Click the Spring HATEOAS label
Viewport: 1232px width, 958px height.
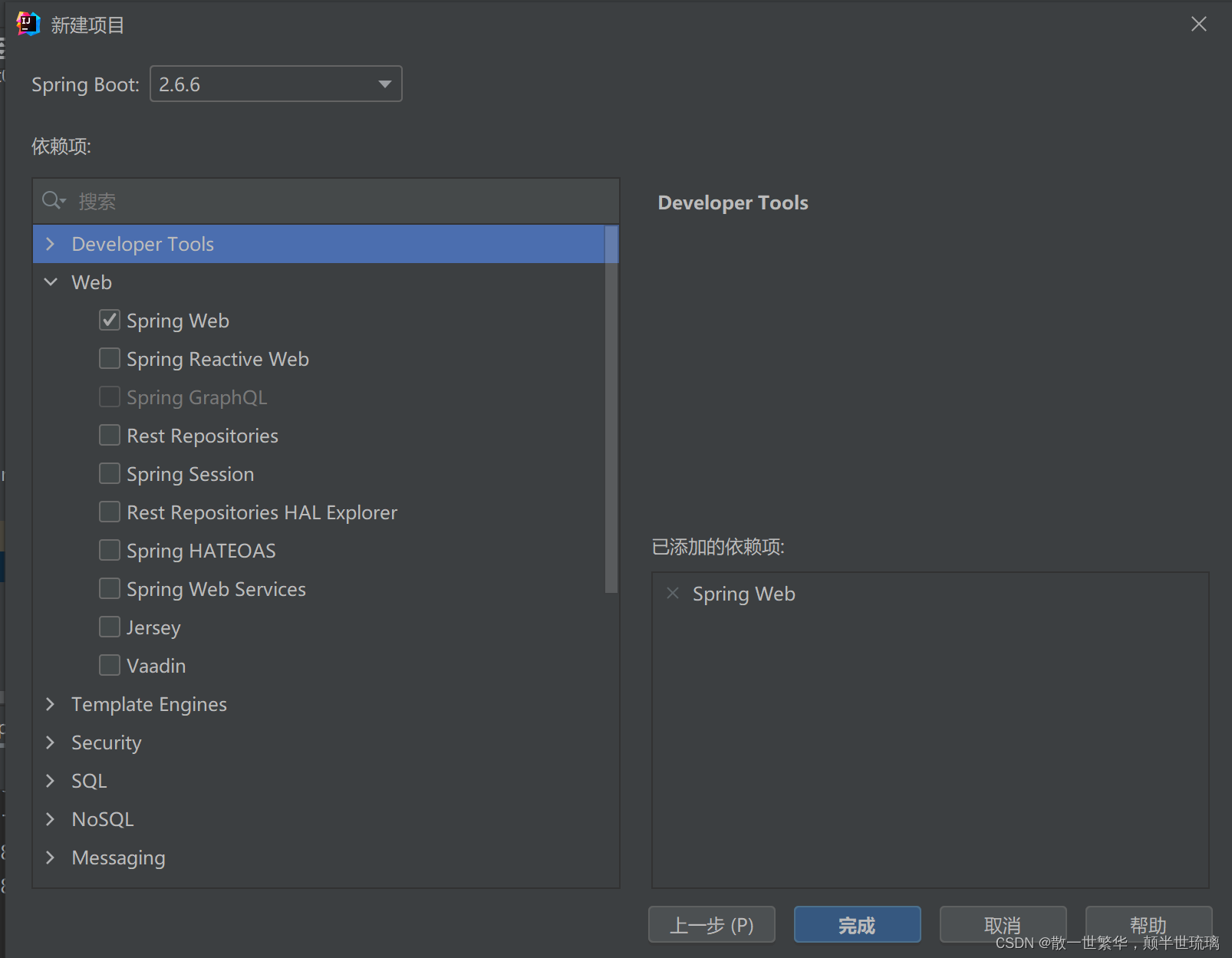pyautogui.click(x=201, y=551)
